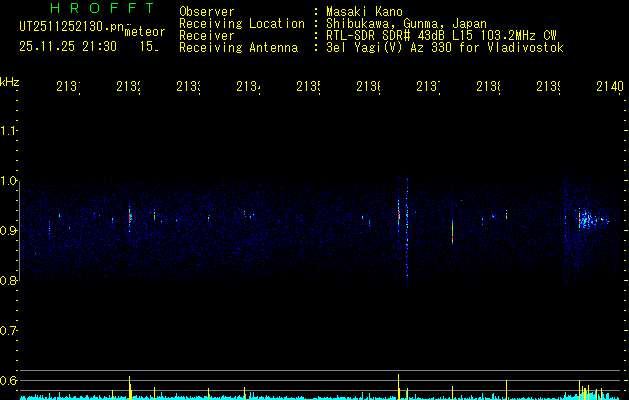Click the 2140 time axis label
Image resolution: width=629 pixels, height=400 pixels.
610,86
